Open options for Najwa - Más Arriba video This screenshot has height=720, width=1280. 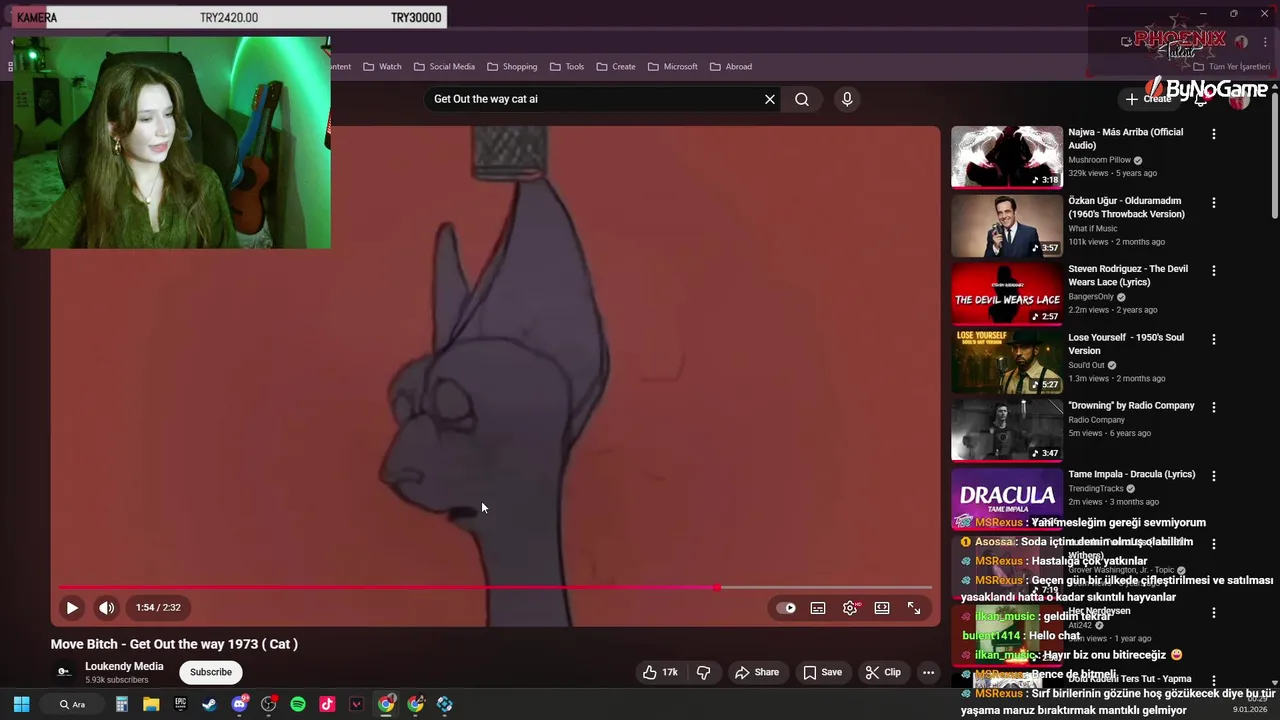[1214, 134]
